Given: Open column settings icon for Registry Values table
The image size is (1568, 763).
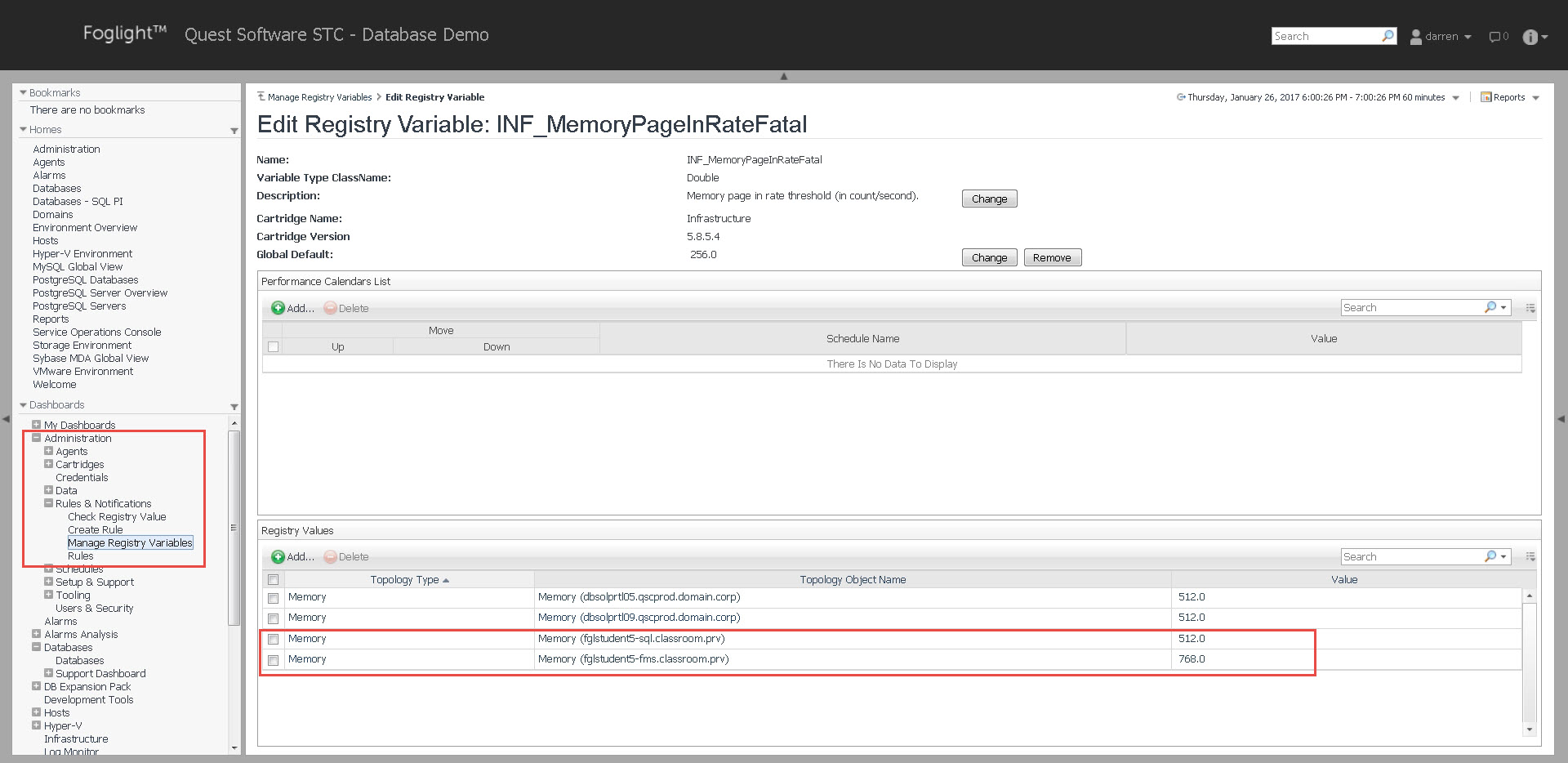Looking at the screenshot, I should 1530,557.
